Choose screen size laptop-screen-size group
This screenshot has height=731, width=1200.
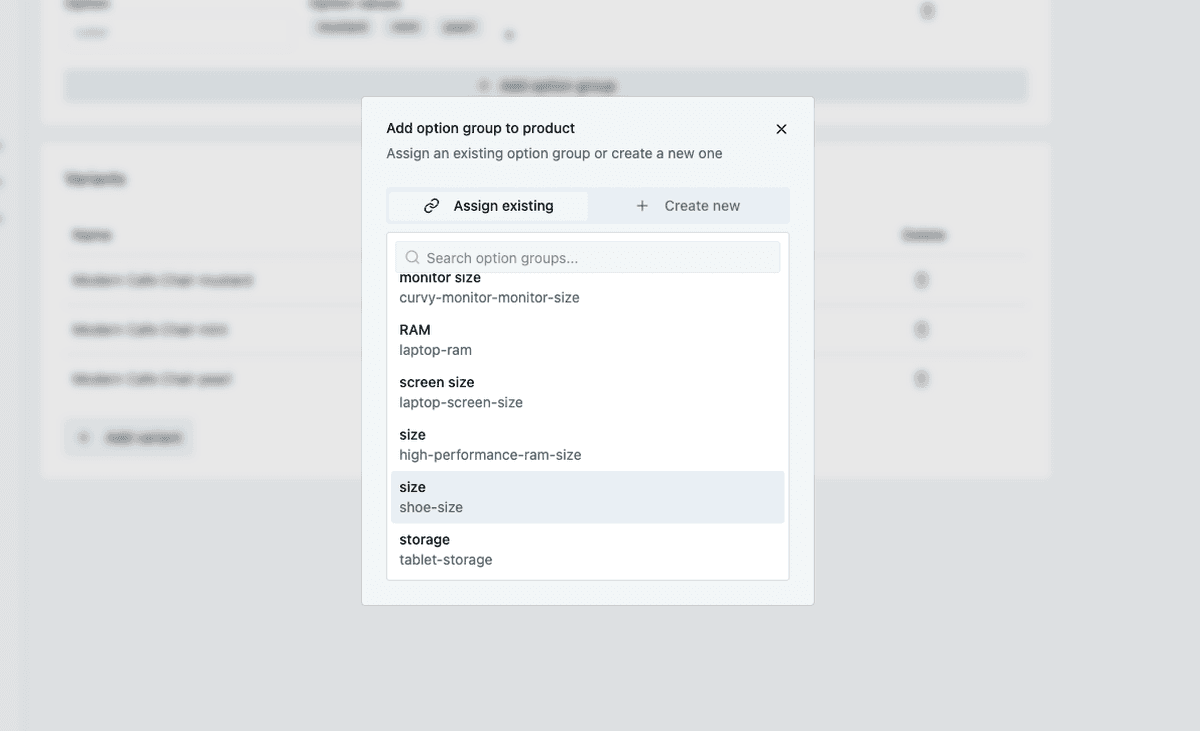[587, 392]
